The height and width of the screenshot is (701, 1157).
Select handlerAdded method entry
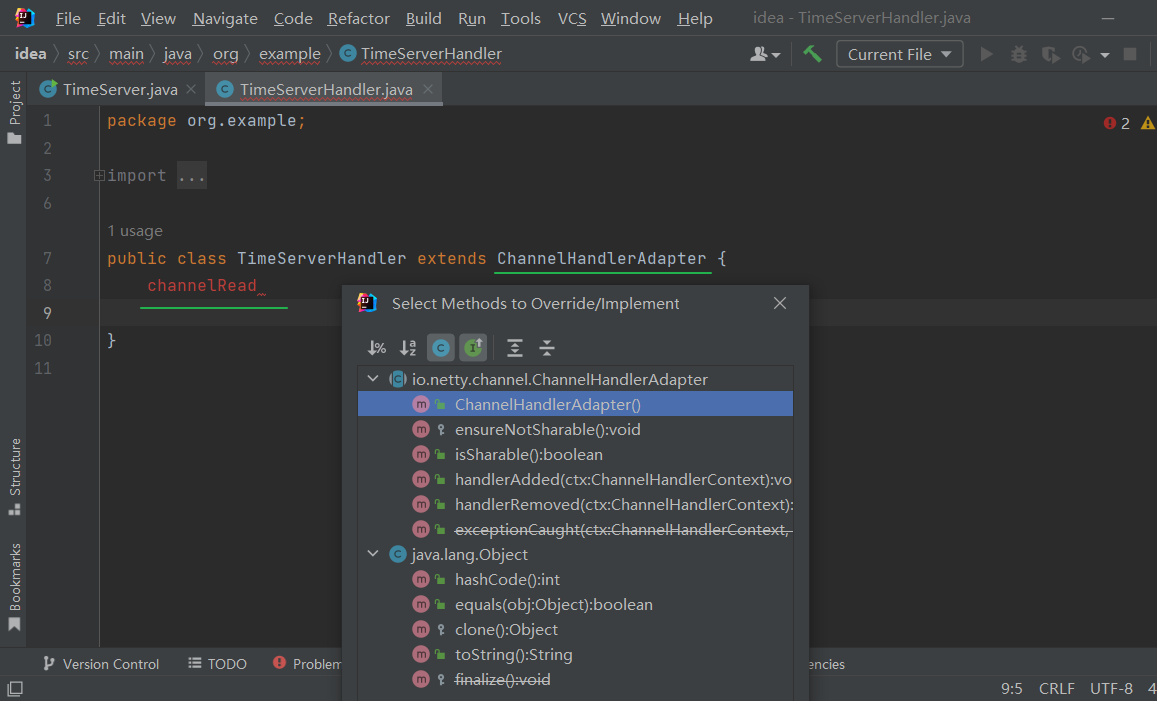(576, 480)
